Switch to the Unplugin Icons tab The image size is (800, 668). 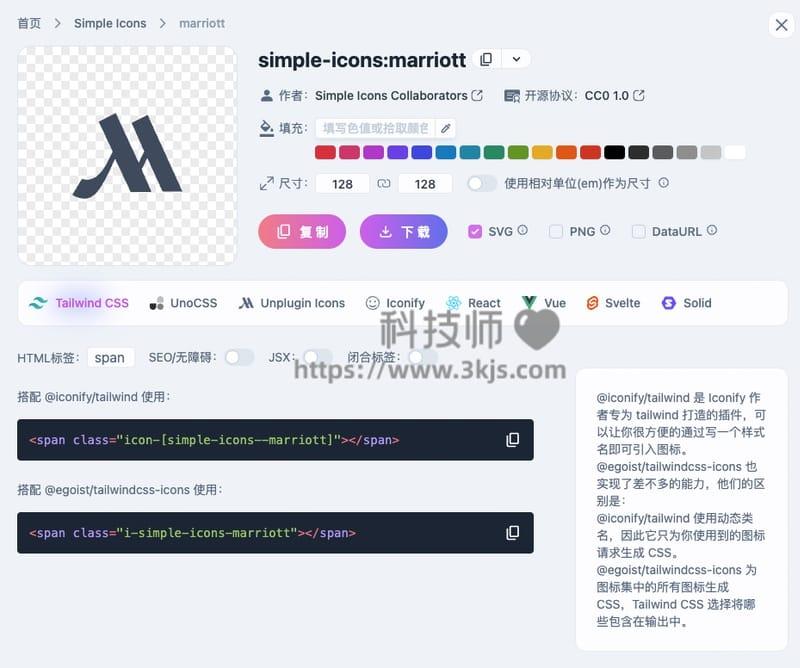coord(292,303)
